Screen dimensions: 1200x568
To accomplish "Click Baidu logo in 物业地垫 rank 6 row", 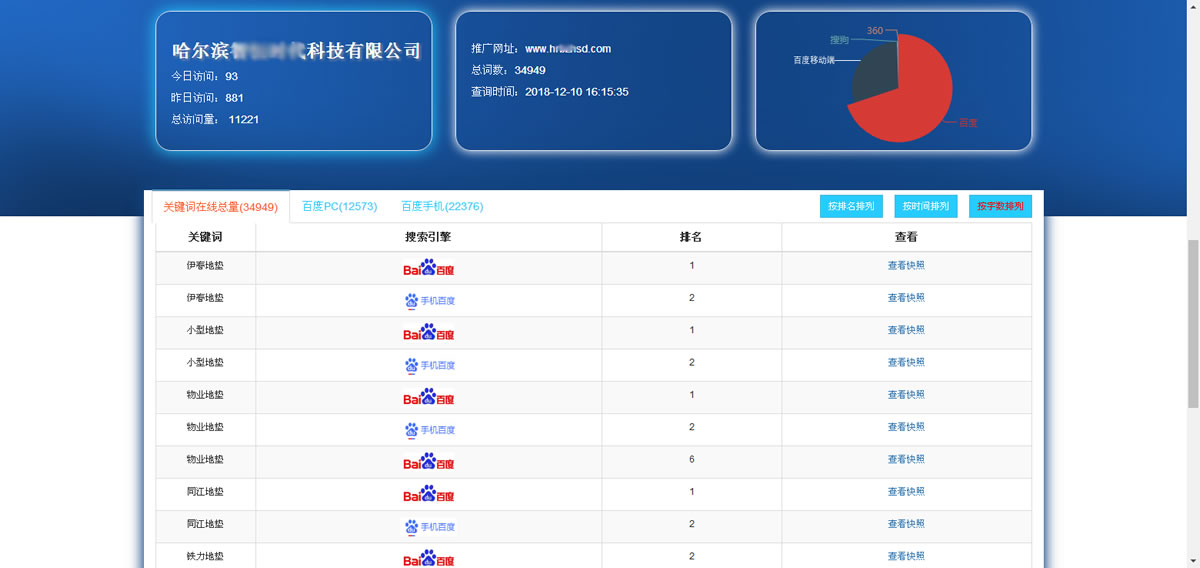I will click(428, 462).
